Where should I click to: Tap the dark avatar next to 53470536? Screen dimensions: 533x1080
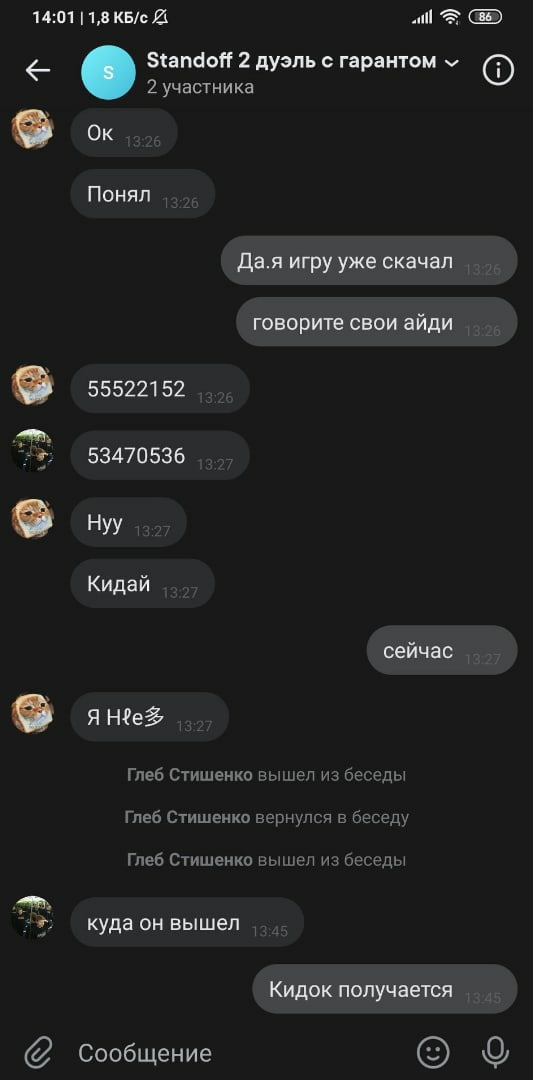pyautogui.click(x=32, y=451)
